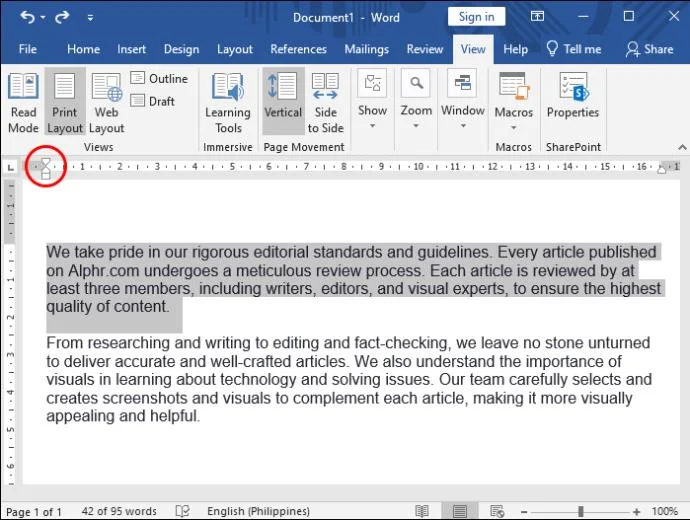
Task: Collapse the ribbon with the chevron
Action: pos(682,147)
